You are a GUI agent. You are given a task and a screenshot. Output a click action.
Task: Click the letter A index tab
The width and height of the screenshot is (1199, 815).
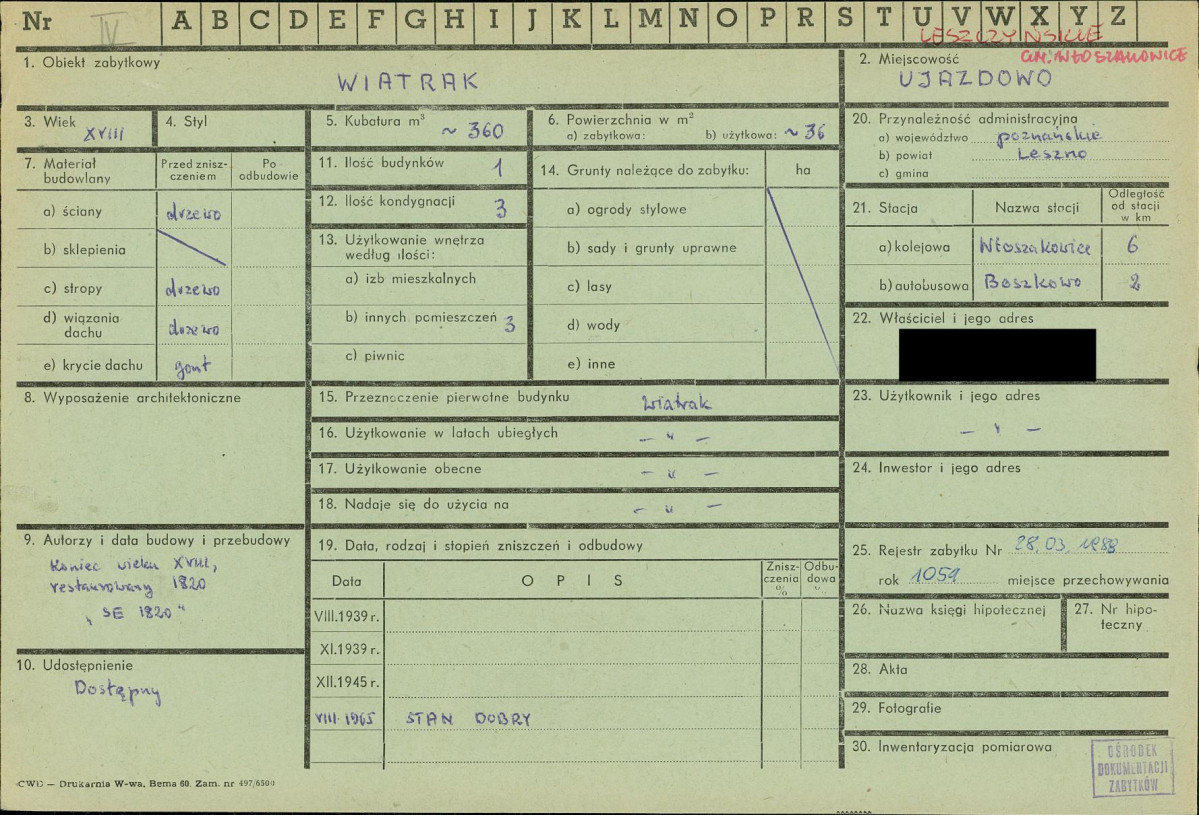click(181, 21)
